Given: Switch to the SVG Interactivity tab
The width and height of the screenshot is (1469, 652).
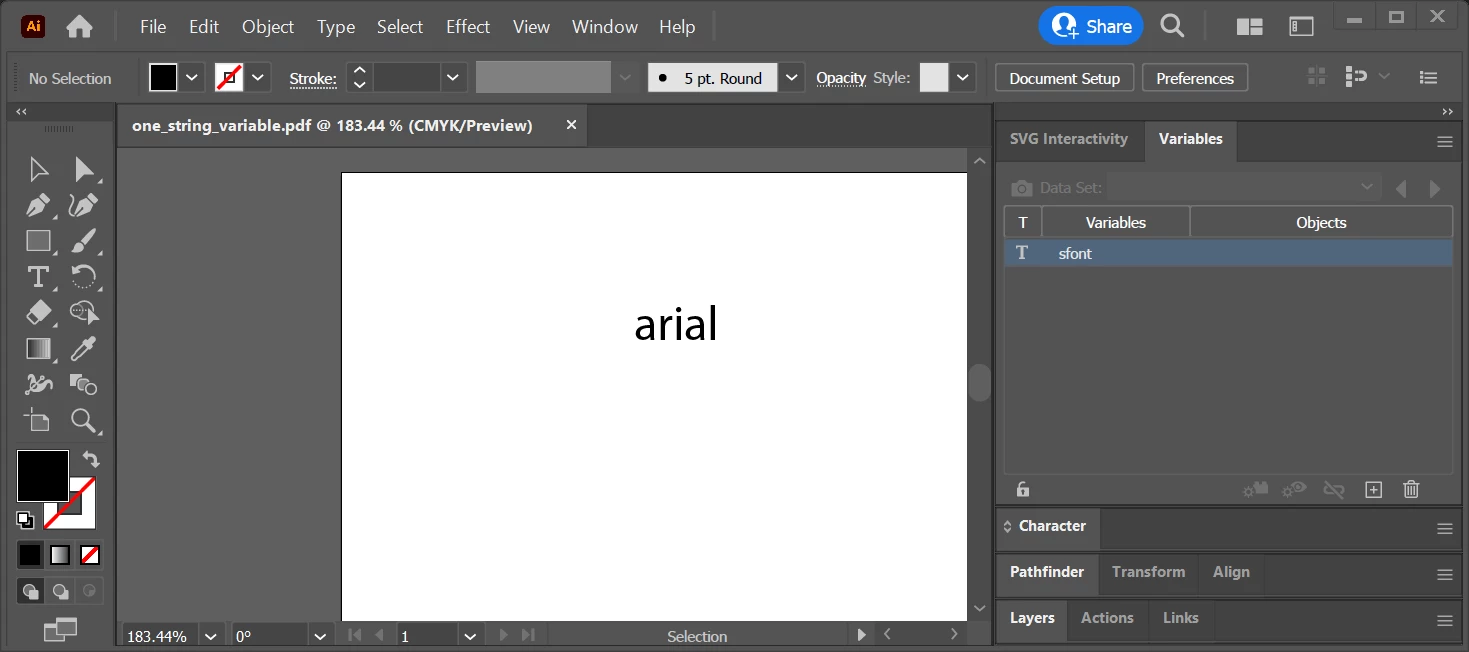Looking at the screenshot, I should (1068, 139).
